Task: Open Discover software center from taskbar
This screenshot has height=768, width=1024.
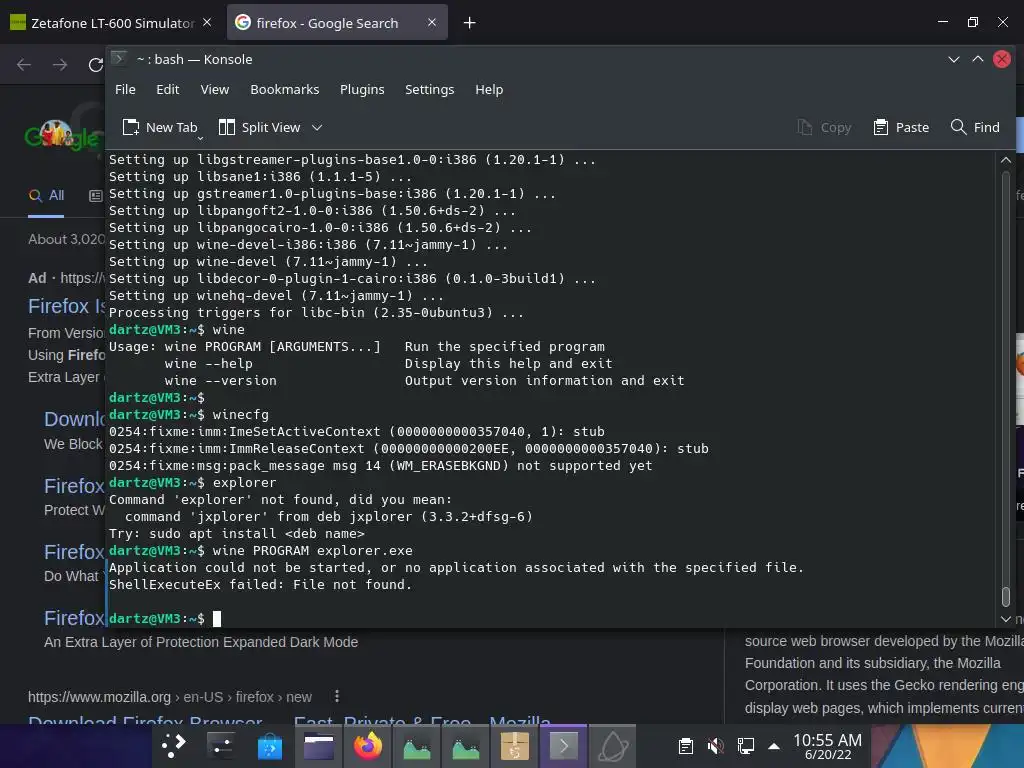Action: point(270,746)
